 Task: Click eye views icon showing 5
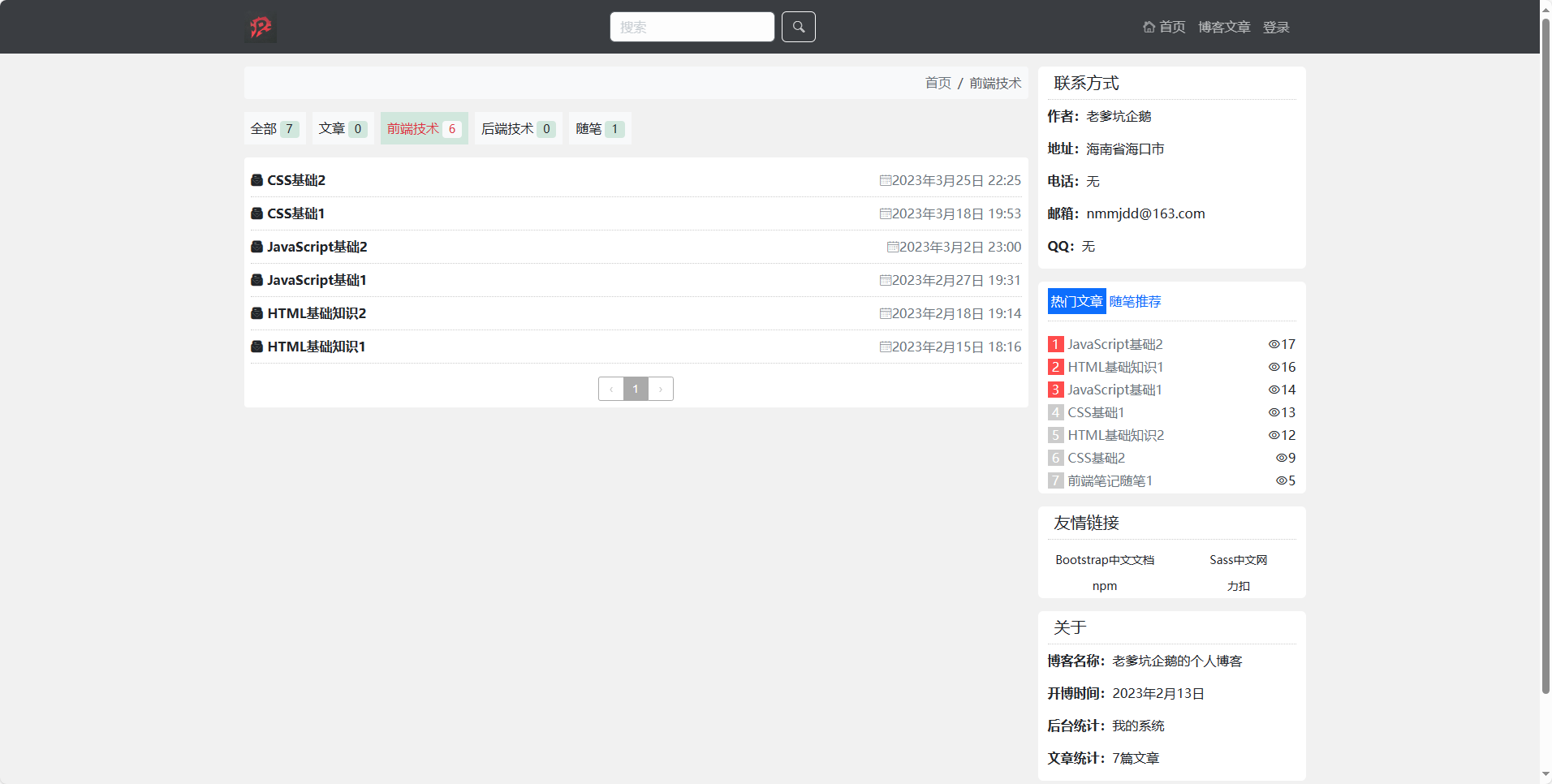(1282, 480)
